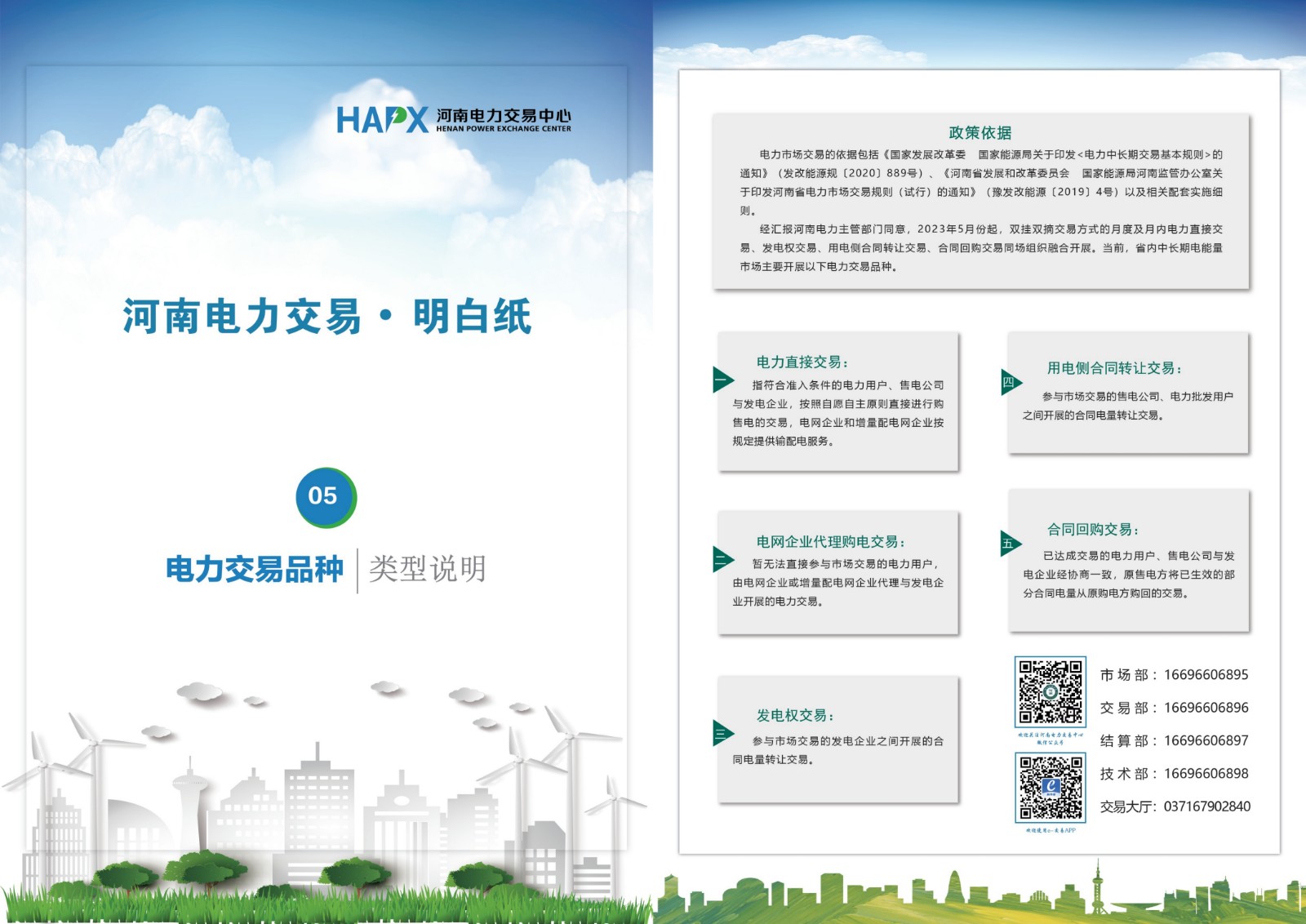Screen dimensions: 1306x924
Task: Click the 技术部 phone number 16696606898
Action: pos(1206,774)
